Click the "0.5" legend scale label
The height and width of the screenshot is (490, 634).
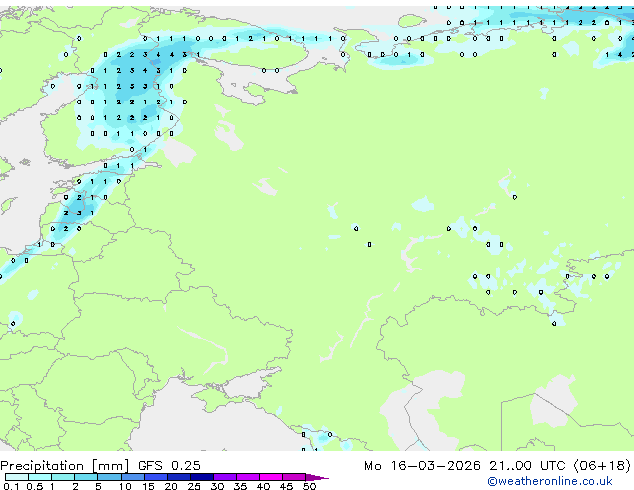(34, 486)
